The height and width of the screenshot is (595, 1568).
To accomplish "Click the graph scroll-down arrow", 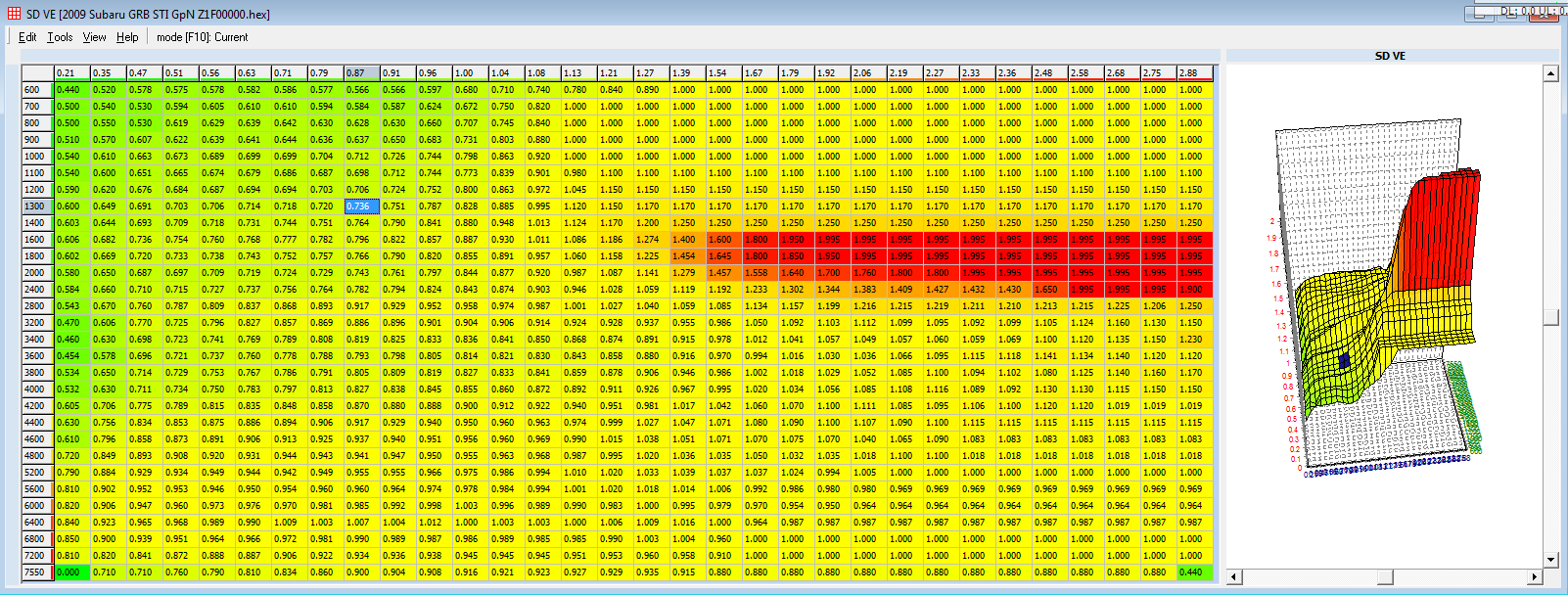I will 1550,560.
